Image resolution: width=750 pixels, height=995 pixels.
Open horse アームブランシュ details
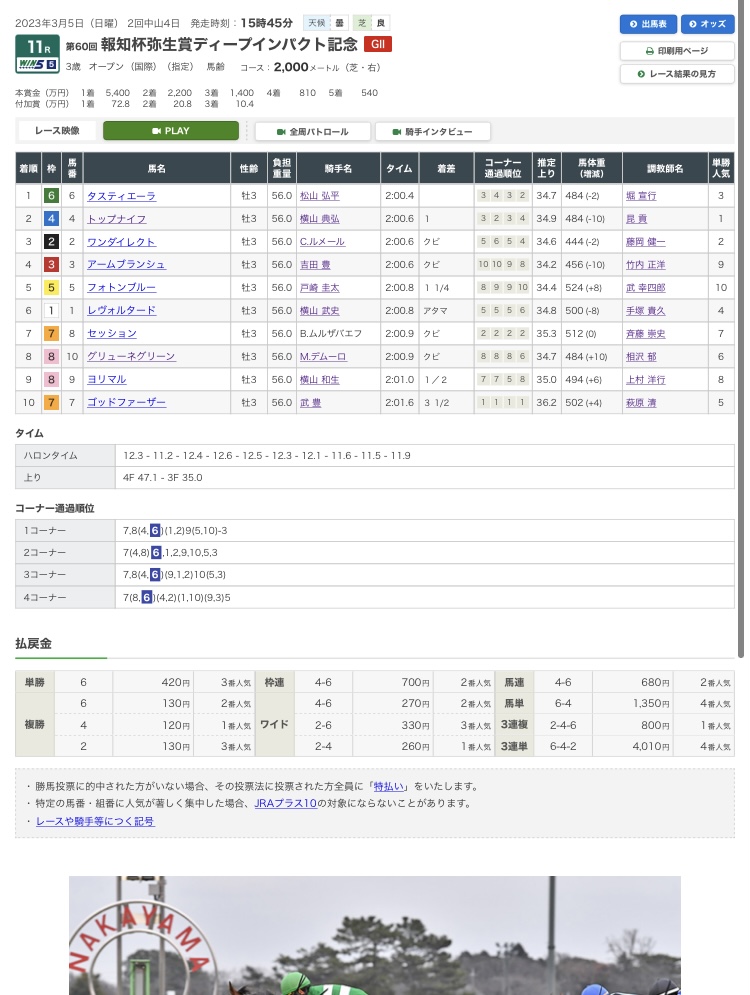126,265
